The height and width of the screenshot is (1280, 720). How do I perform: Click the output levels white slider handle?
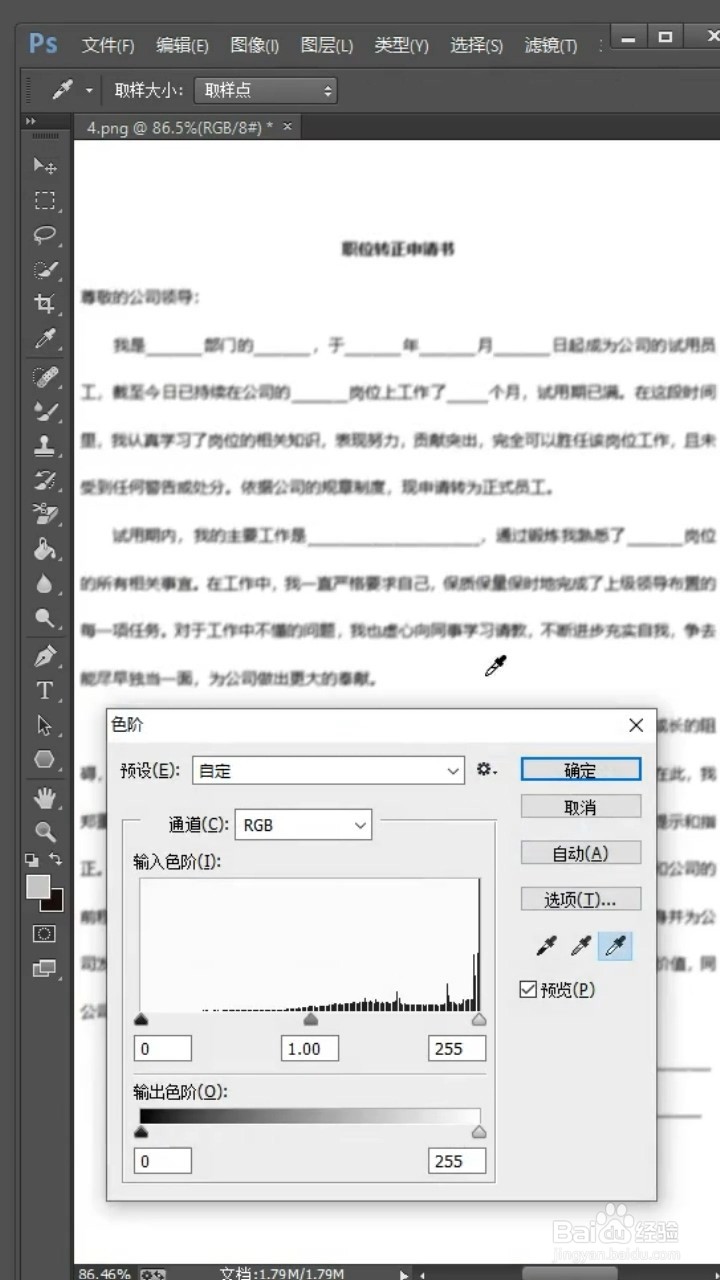coord(479,1132)
